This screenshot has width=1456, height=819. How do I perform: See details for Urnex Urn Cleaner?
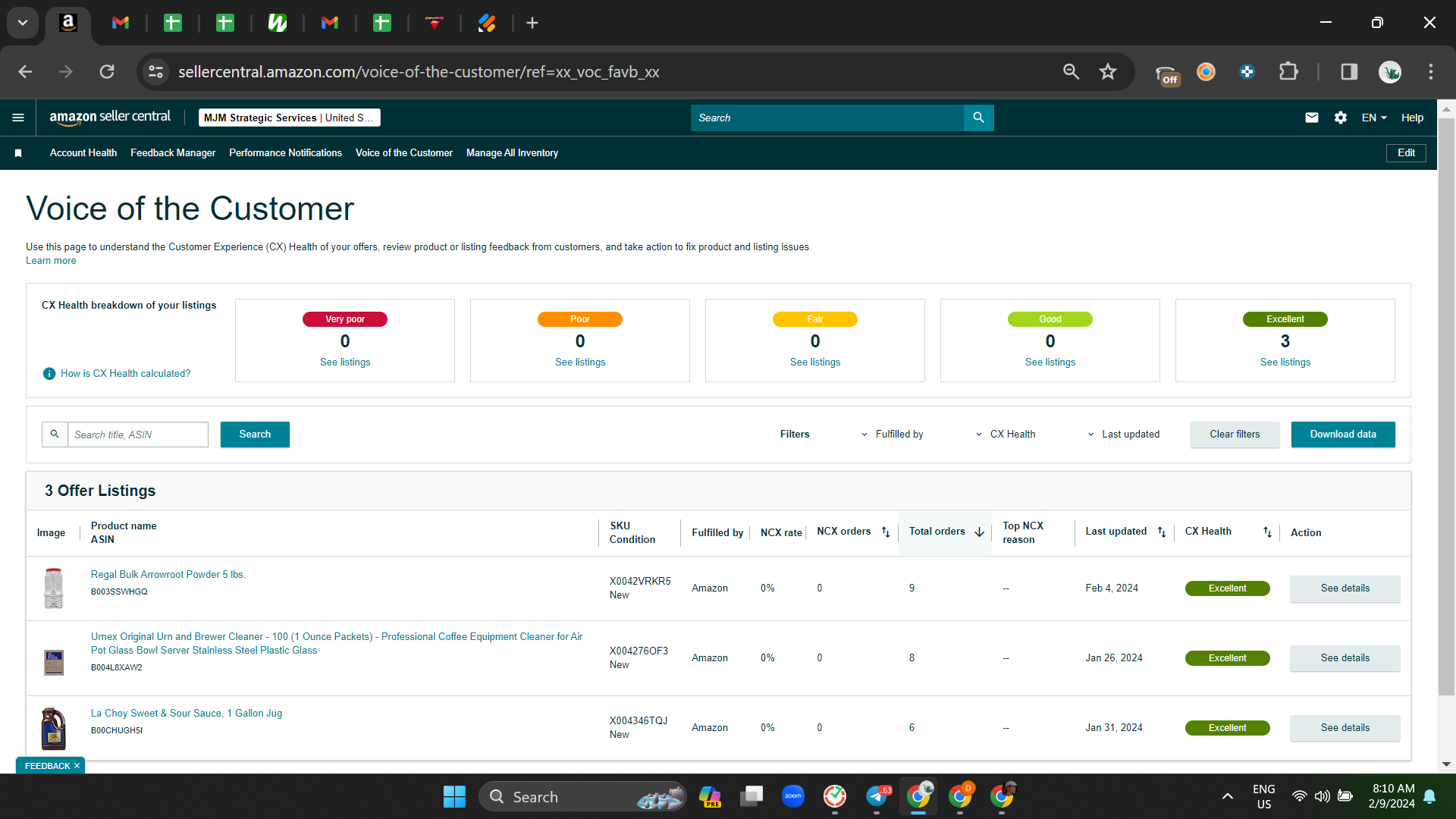click(x=1345, y=658)
